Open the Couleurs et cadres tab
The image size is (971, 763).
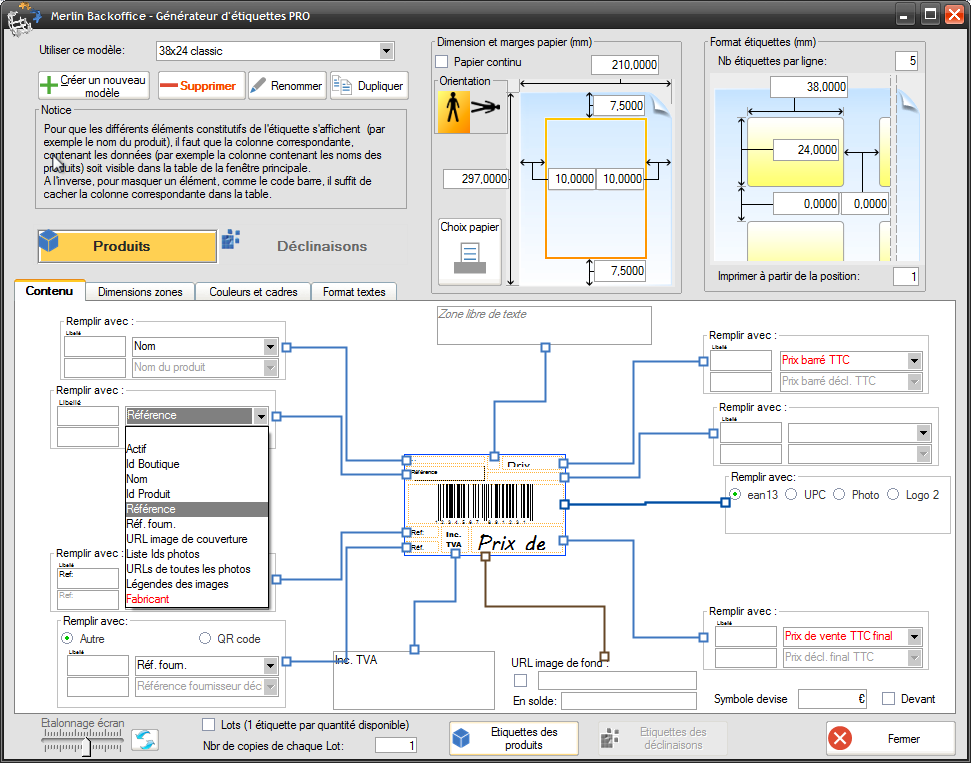253,292
